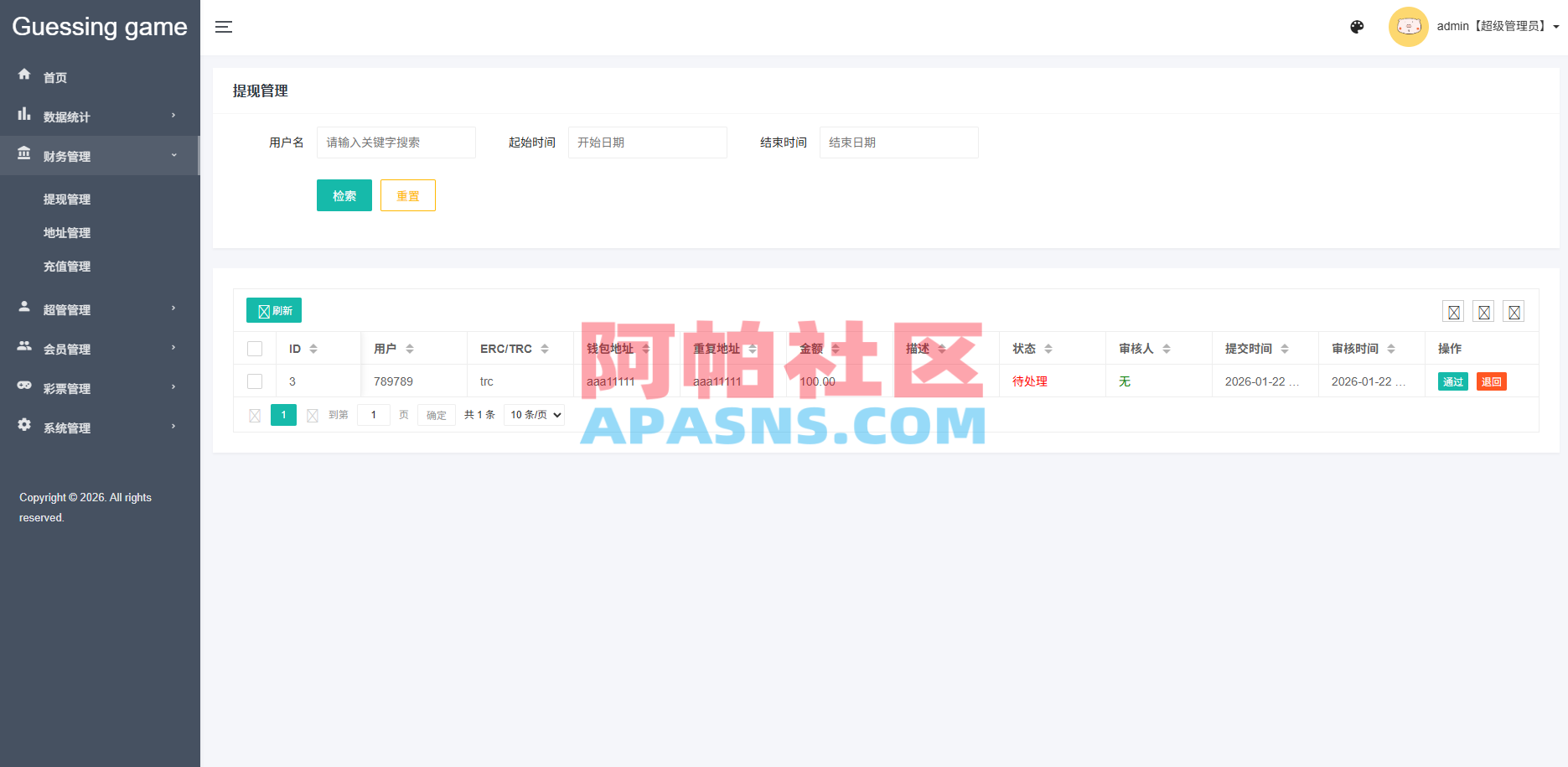
Task: Click the gamepad icon for 彩票管理
Action: [x=24, y=386]
